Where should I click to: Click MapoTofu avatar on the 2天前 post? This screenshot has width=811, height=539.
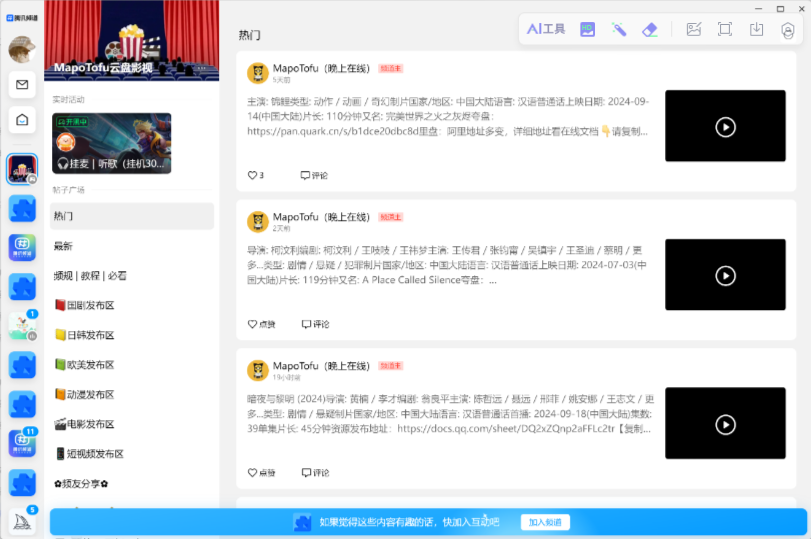258,222
